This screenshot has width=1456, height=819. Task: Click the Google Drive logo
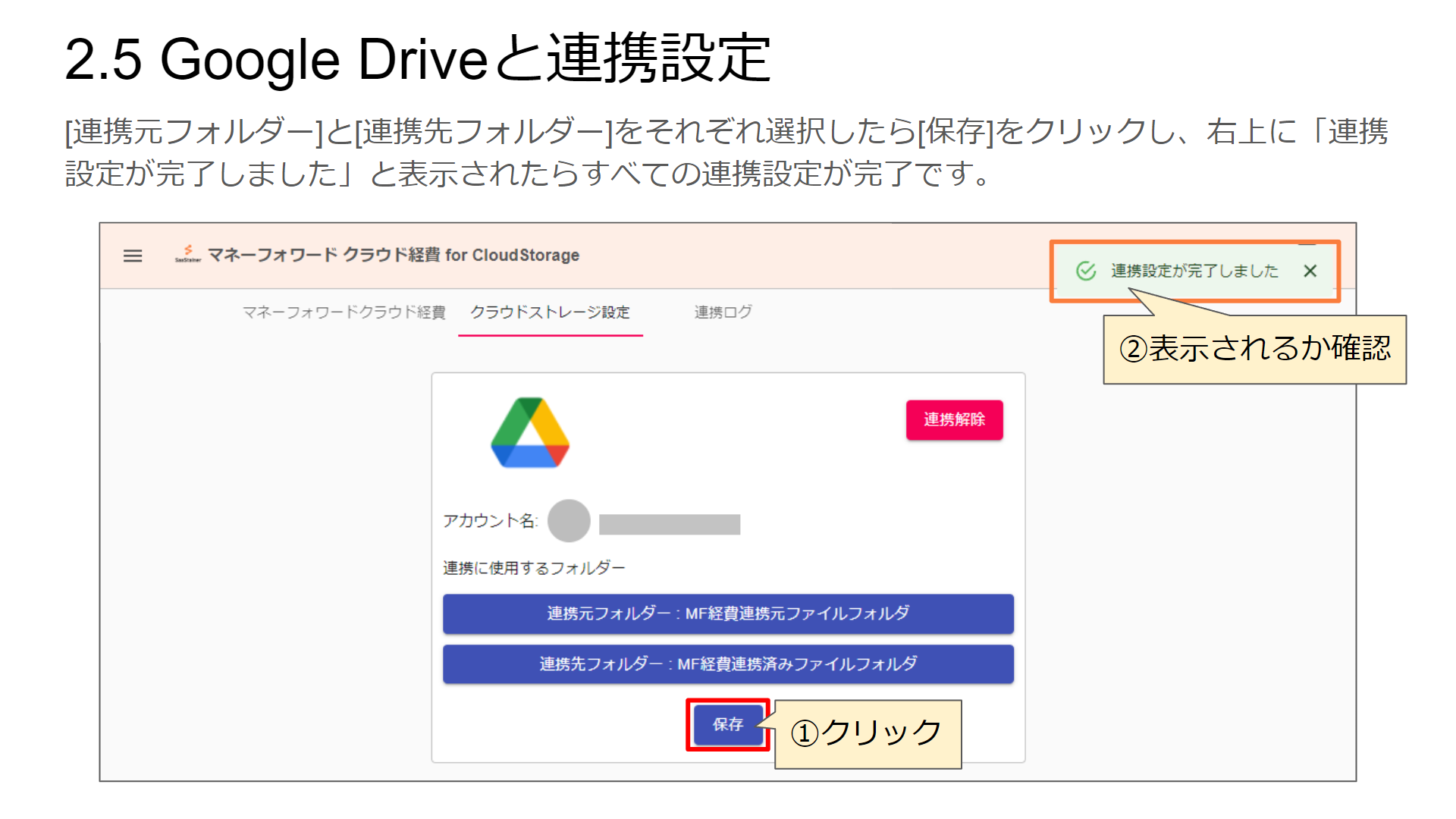[x=530, y=432]
